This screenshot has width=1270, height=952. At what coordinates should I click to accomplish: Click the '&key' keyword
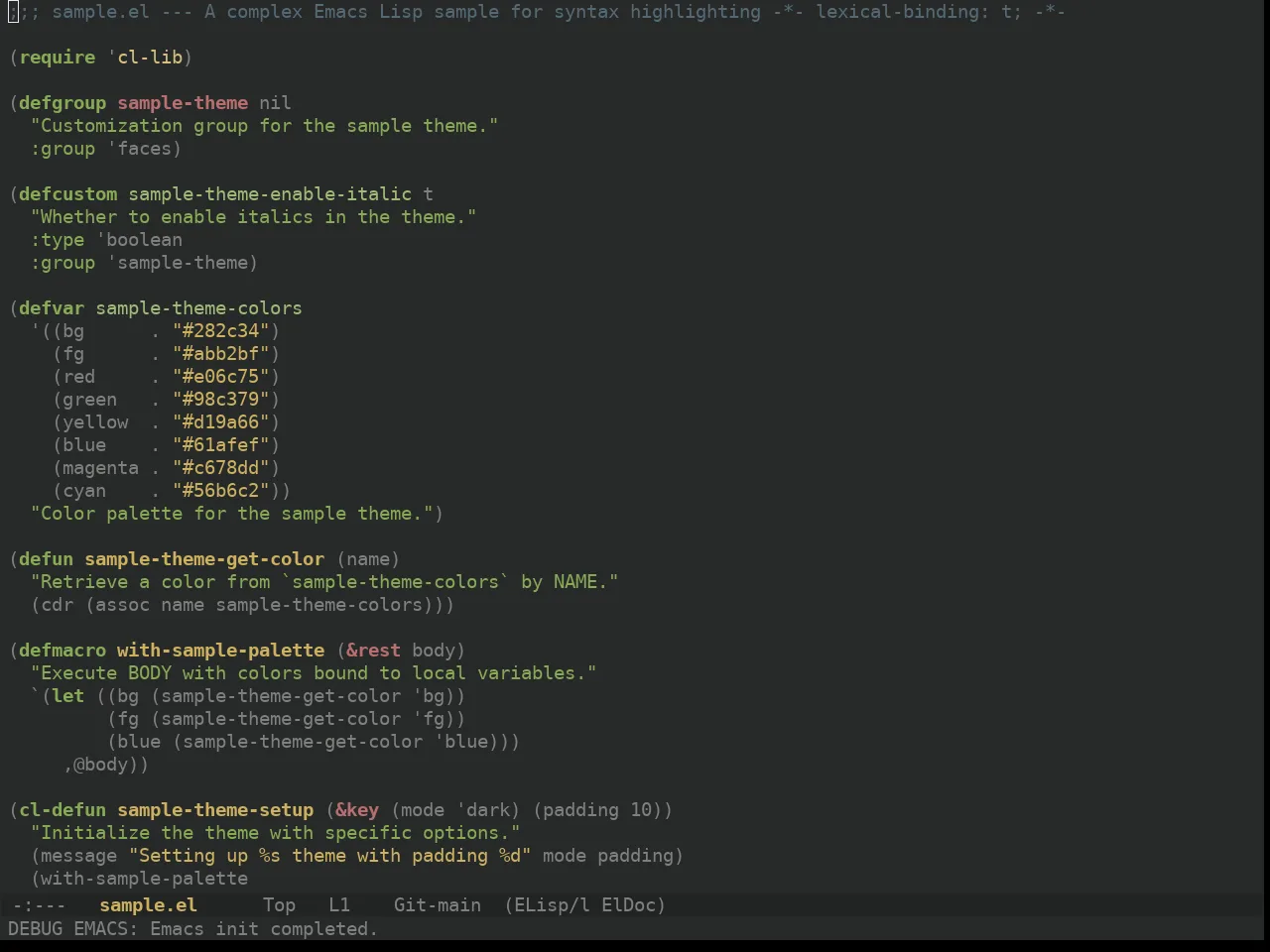coord(357,809)
